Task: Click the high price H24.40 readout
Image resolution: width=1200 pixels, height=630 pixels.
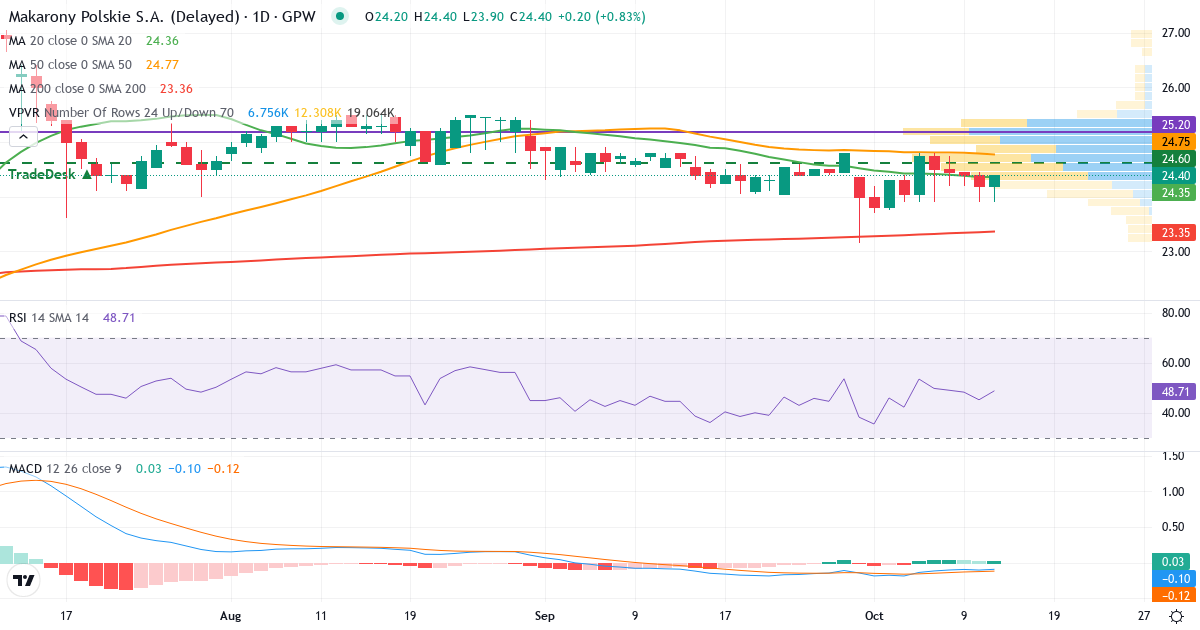Action: [435, 17]
